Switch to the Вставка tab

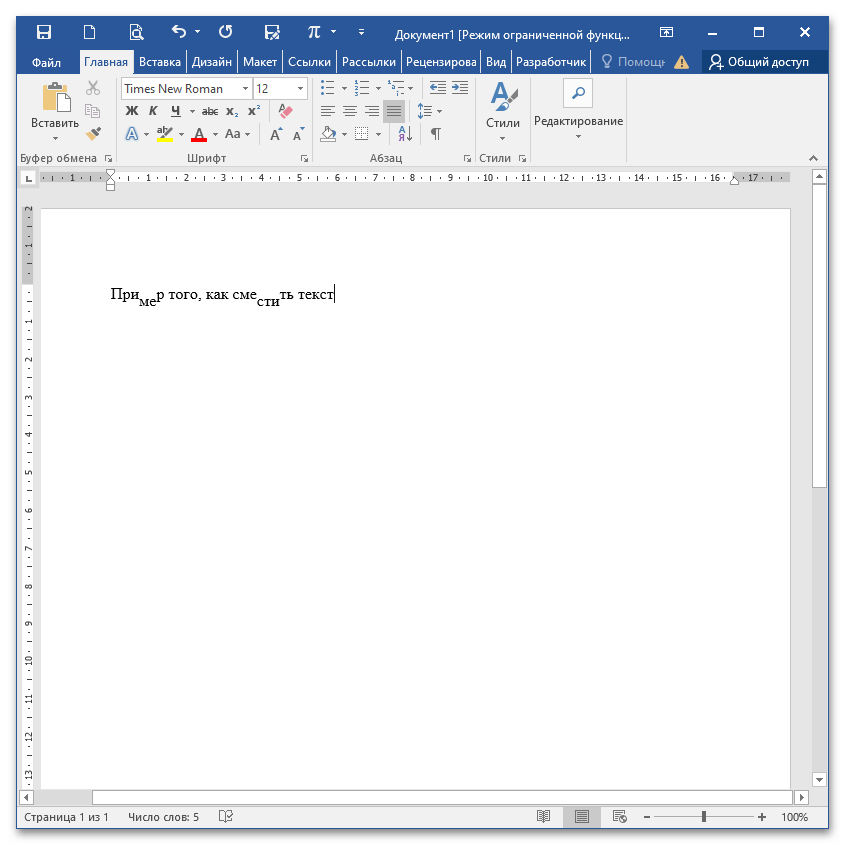click(160, 62)
